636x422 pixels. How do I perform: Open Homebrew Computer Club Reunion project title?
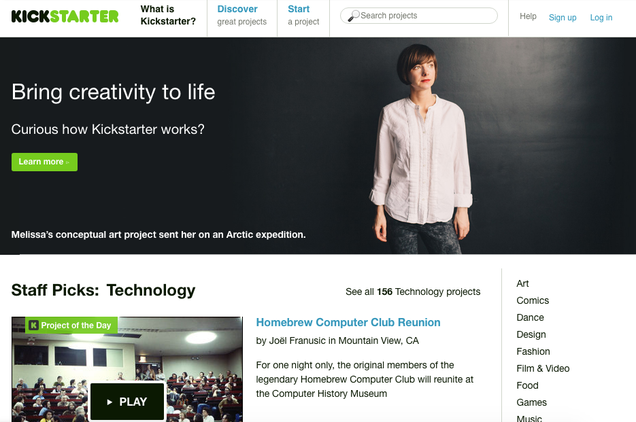pyautogui.click(x=348, y=322)
